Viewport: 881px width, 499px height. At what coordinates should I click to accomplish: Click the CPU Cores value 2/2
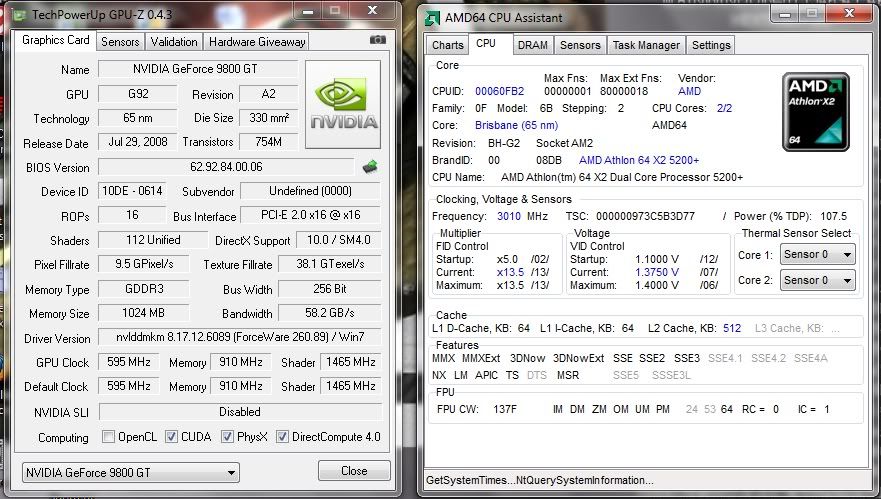[x=724, y=108]
